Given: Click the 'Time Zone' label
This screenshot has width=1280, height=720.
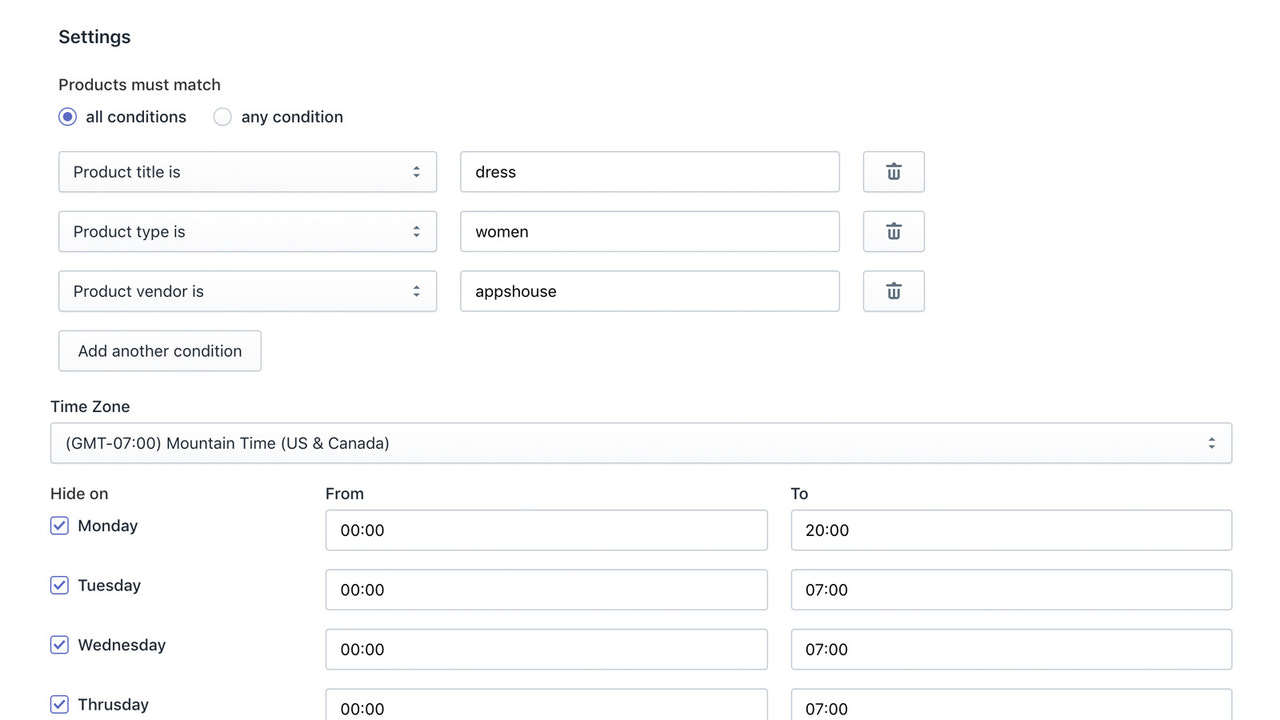Looking at the screenshot, I should coord(90,407).
